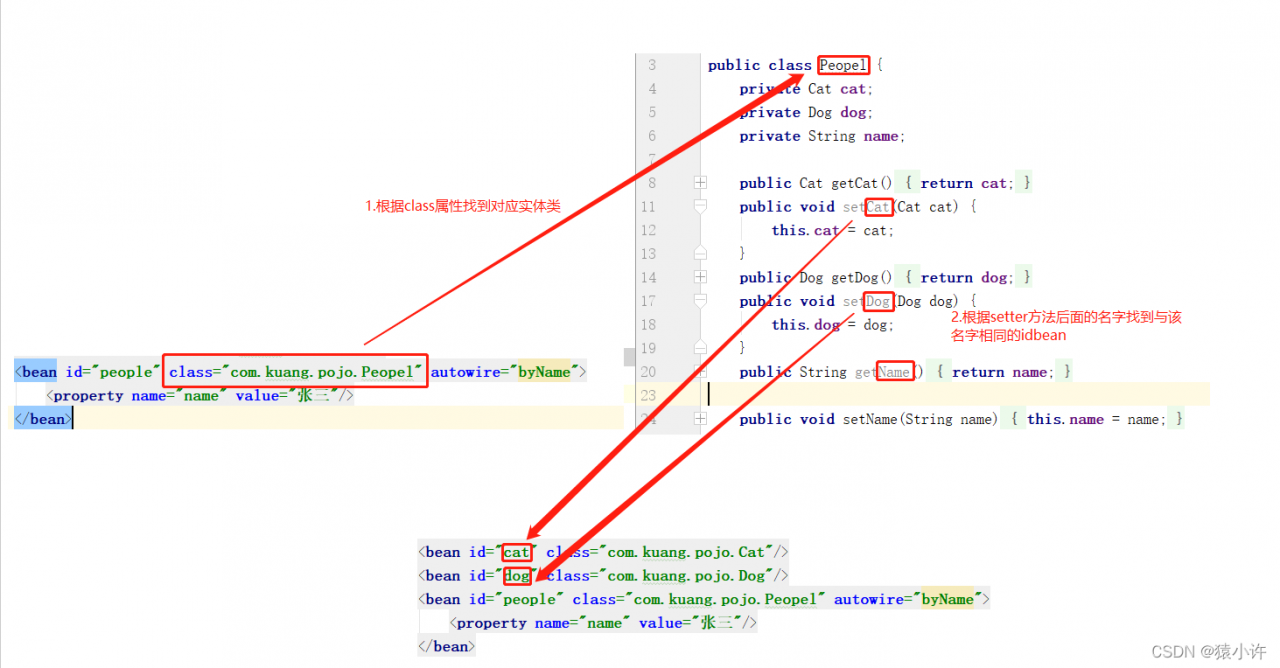Click 'this.dog = dog;' statement
1280x668 pixels.
pyautogui.click(x=832, y=324)
